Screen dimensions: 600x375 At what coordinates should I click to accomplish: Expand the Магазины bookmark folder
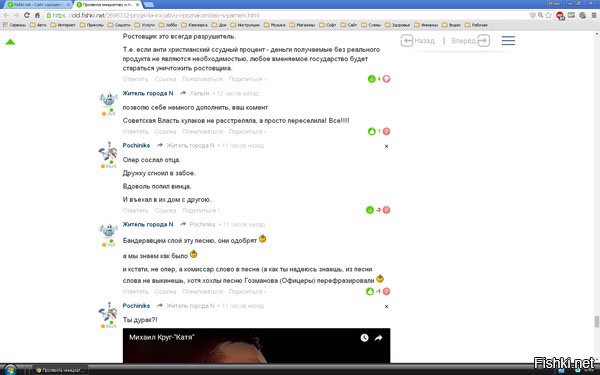point(302,25)
